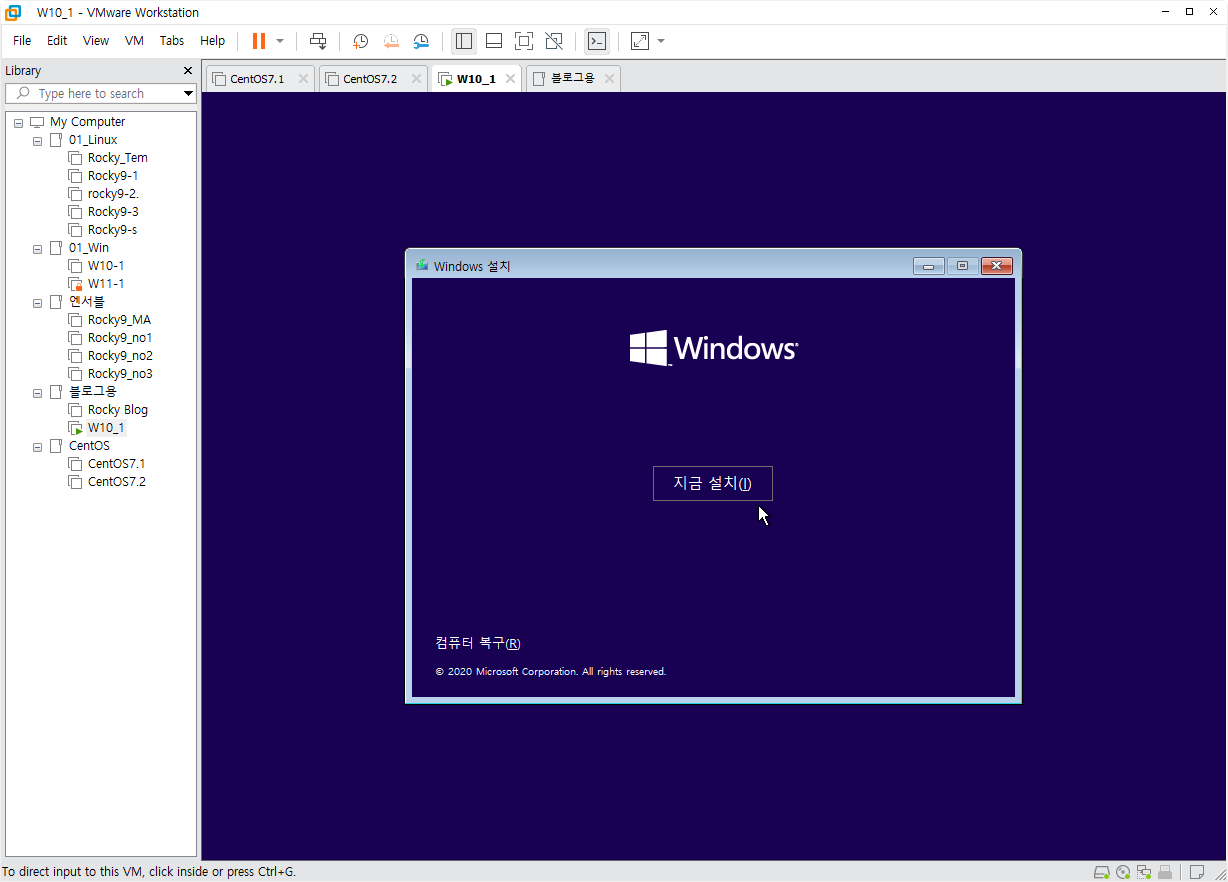1228x882 pixels.
Task: Maximize the Windows 설치 dialog
Action: coord(962,266)
